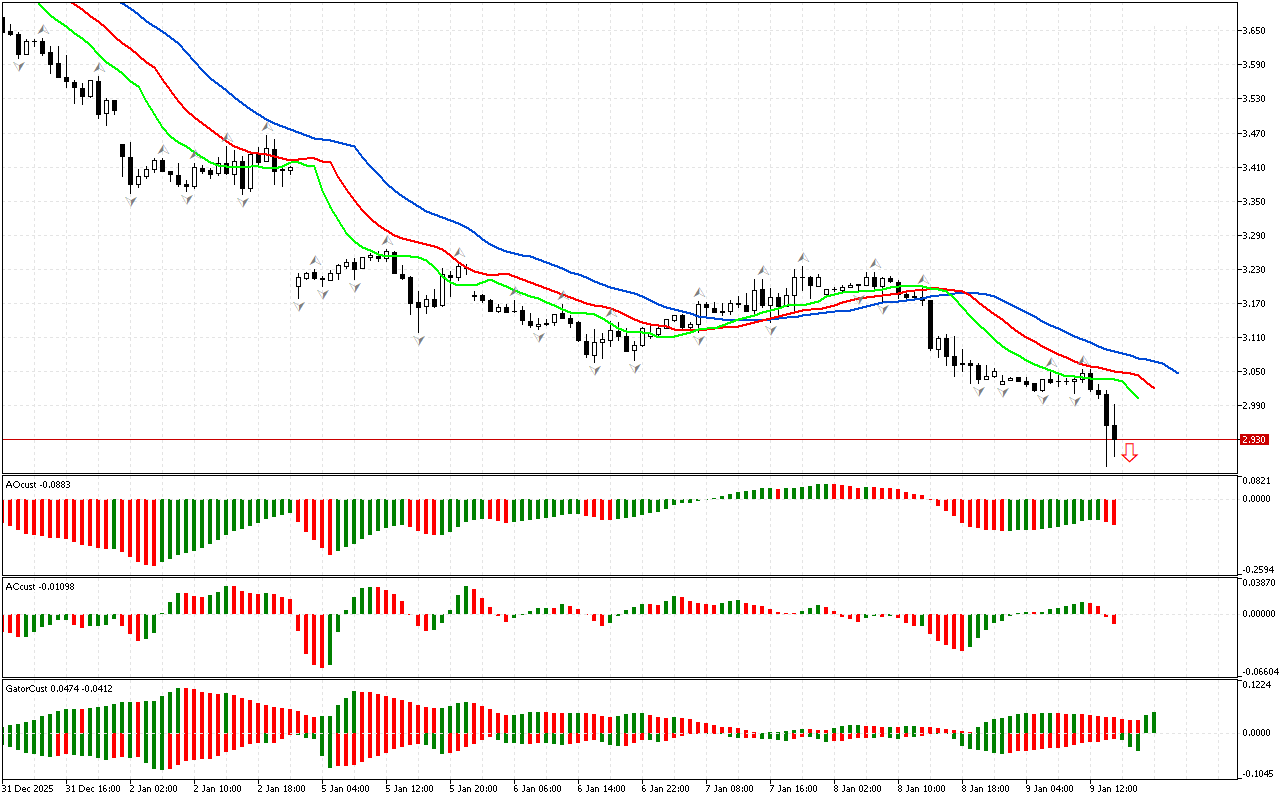The height and width of the screenshot is (800, 1280).
Task: Click the 3.650 price scale value
Action: (1254, 31)
